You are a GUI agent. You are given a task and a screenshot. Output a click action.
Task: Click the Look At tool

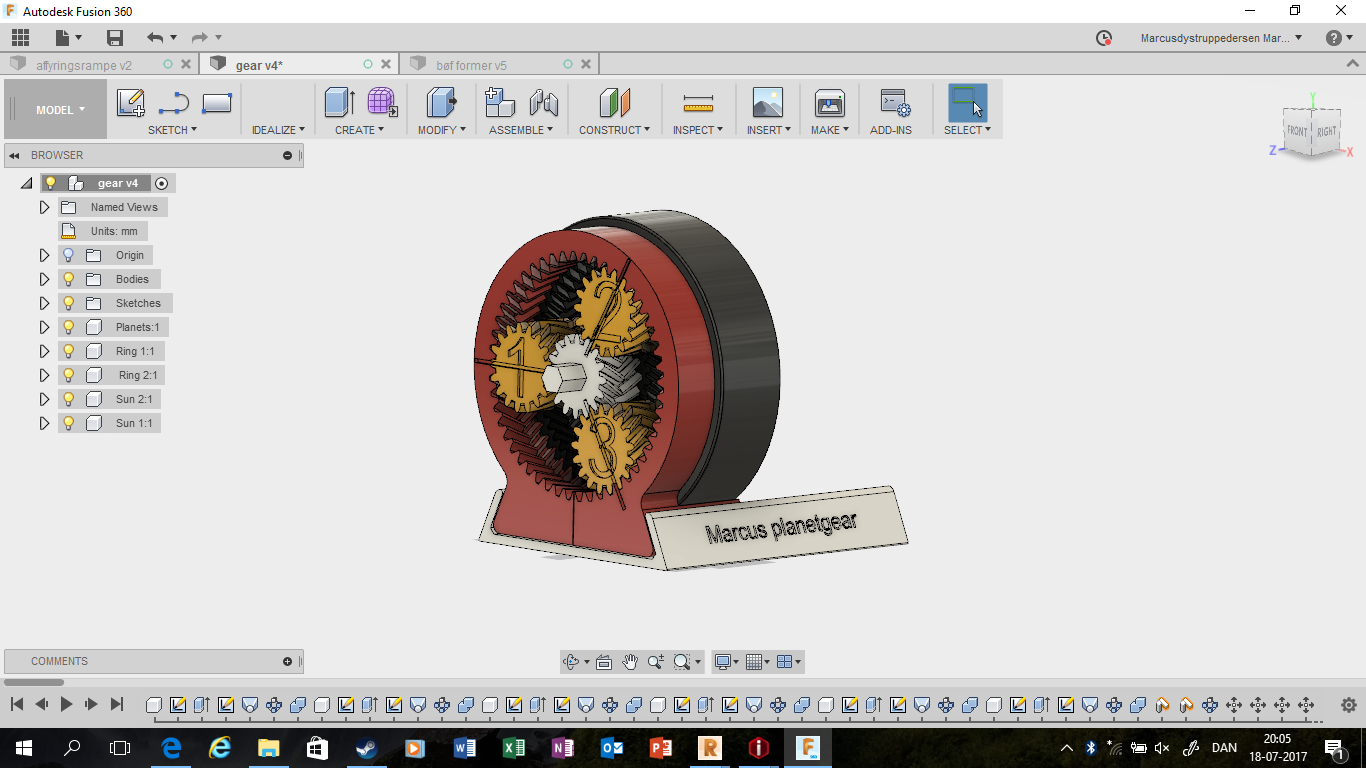604,662
